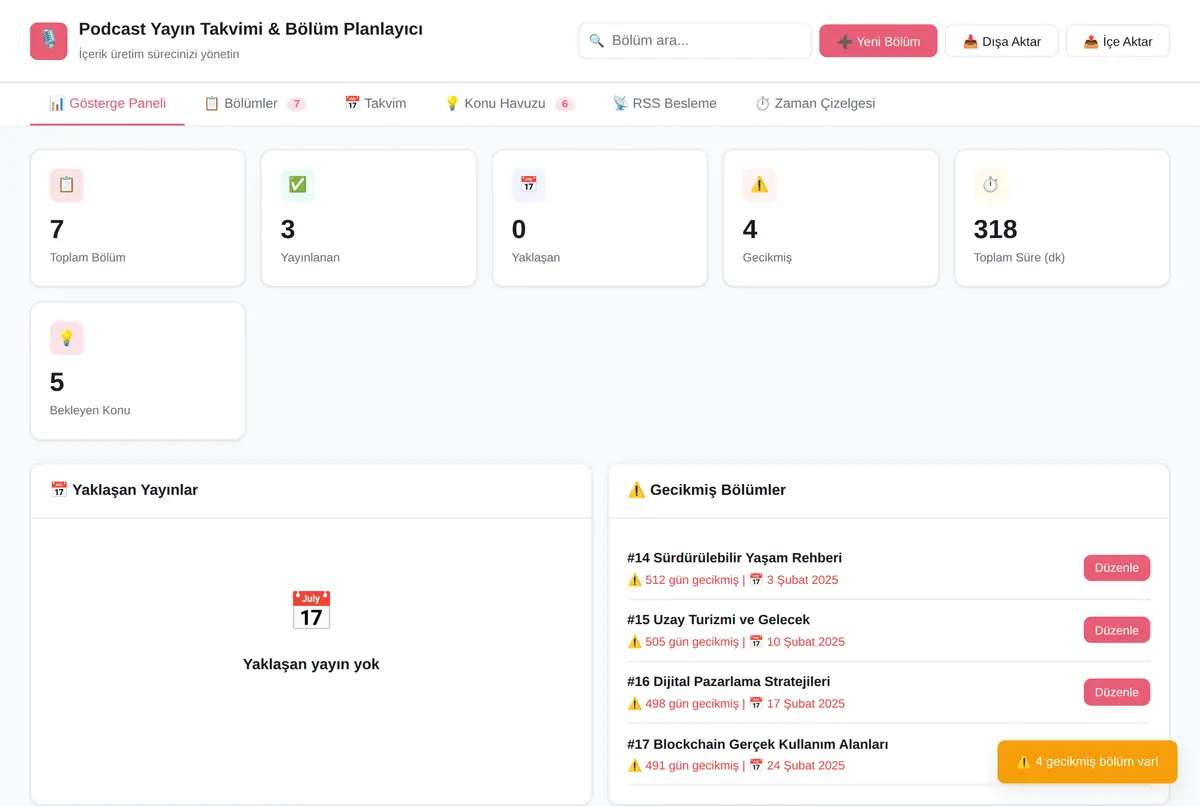
Task: Select the RSS Besleme tab
Action: point(665,103)
